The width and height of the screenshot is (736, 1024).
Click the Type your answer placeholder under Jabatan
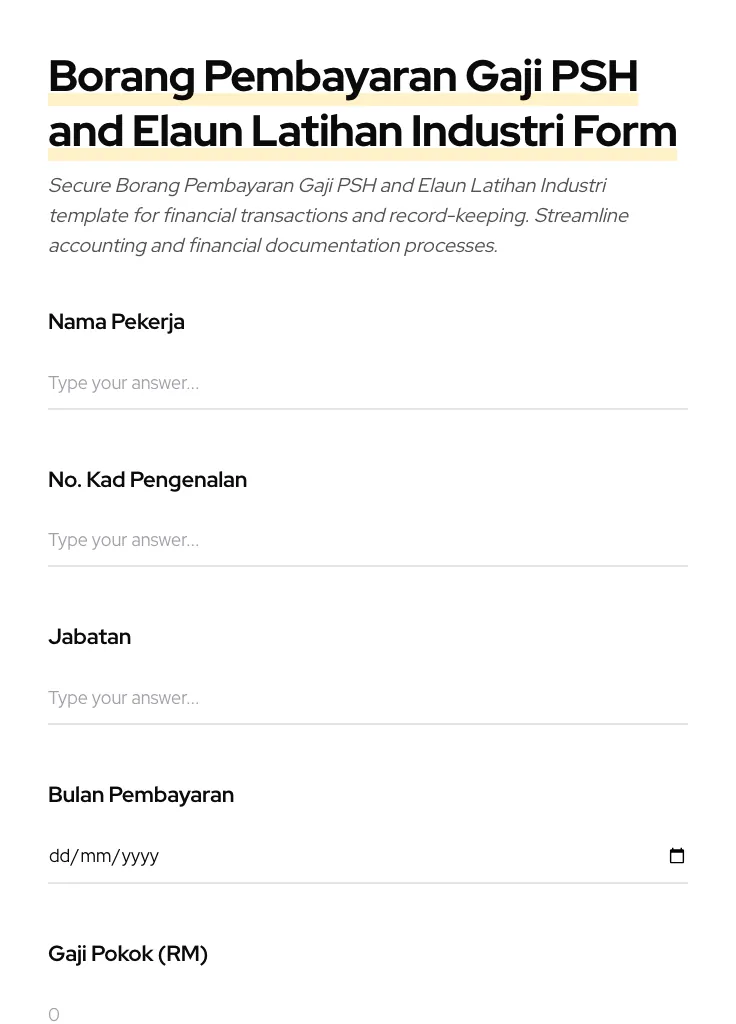pyautogui.click(x=123, y=698)
